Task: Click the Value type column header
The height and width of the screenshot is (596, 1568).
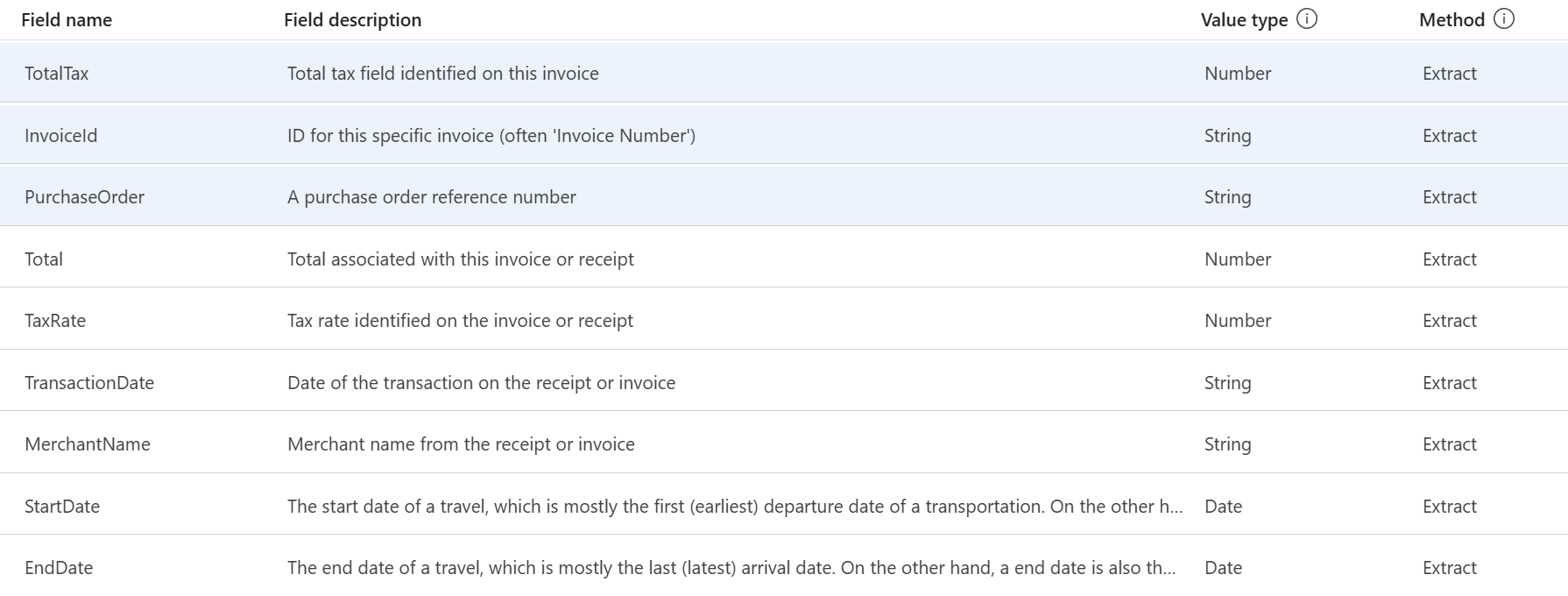Action: click(1244, 20)
